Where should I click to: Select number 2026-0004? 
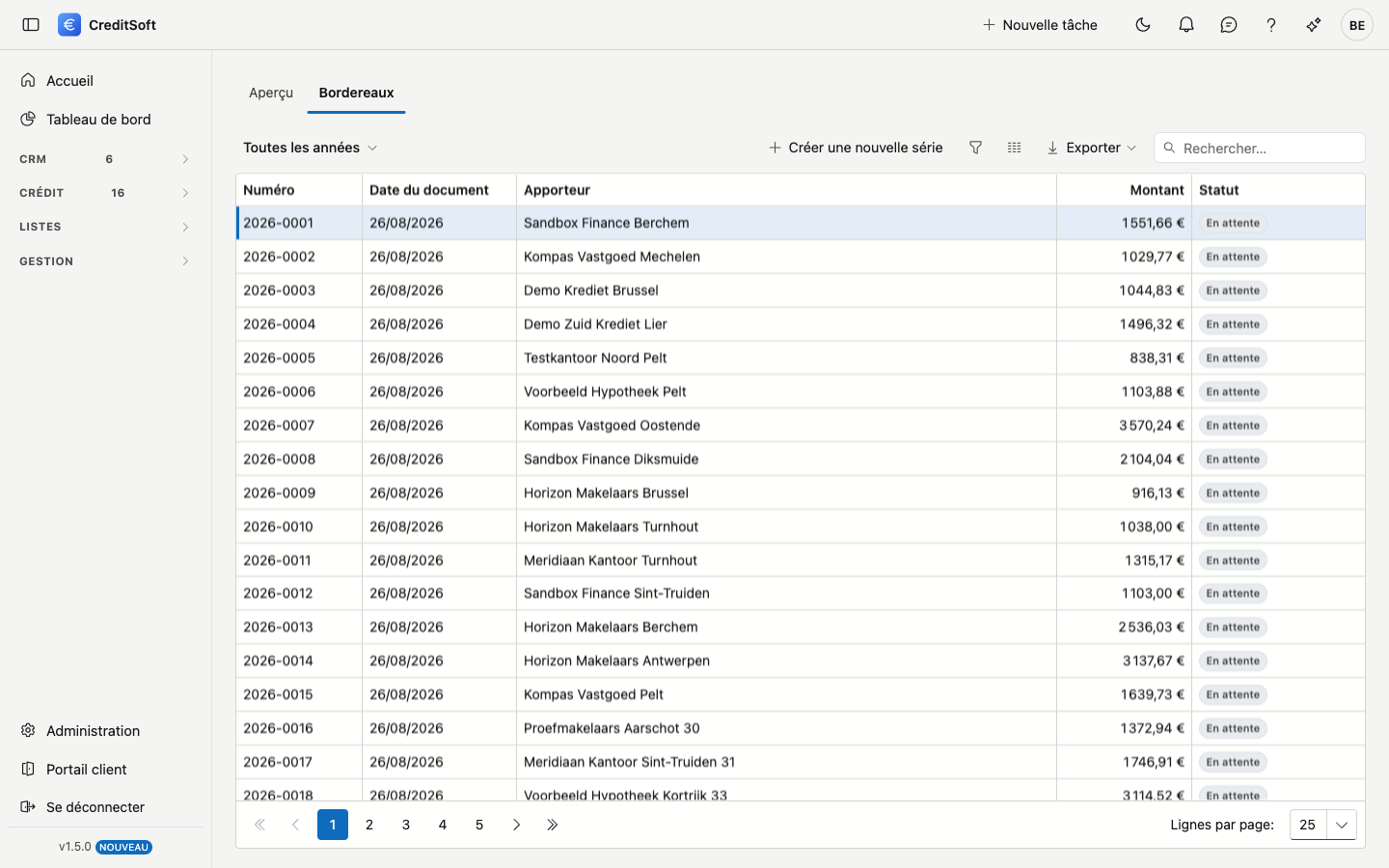(x=280, y=324)
